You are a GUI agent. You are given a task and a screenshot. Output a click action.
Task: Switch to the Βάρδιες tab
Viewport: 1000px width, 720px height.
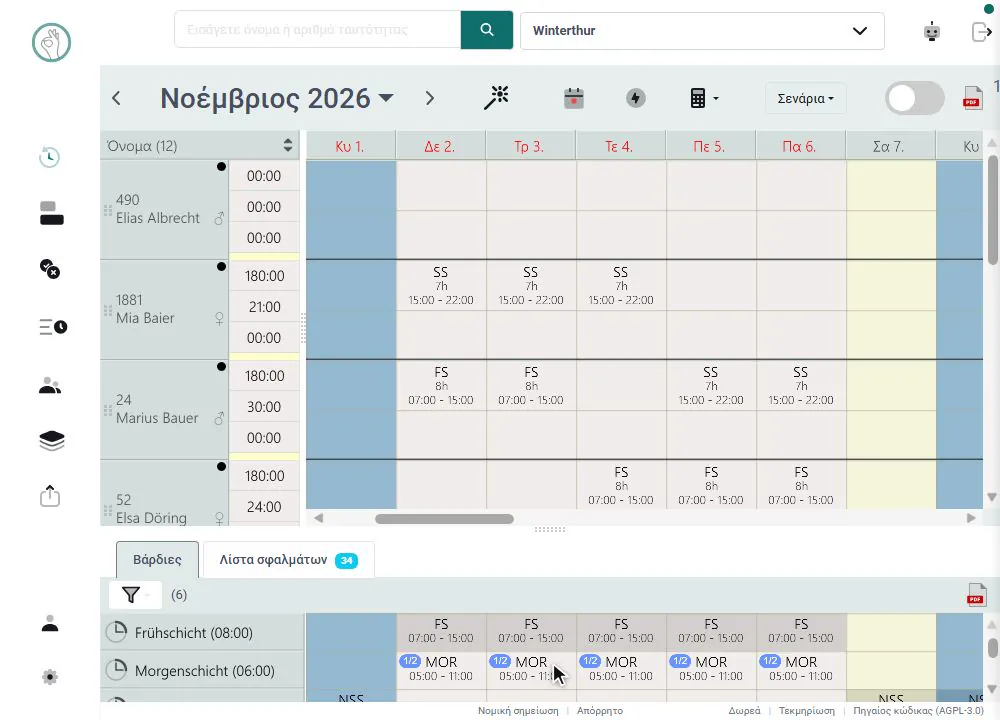pyautogui.click(x=158, y=559)
